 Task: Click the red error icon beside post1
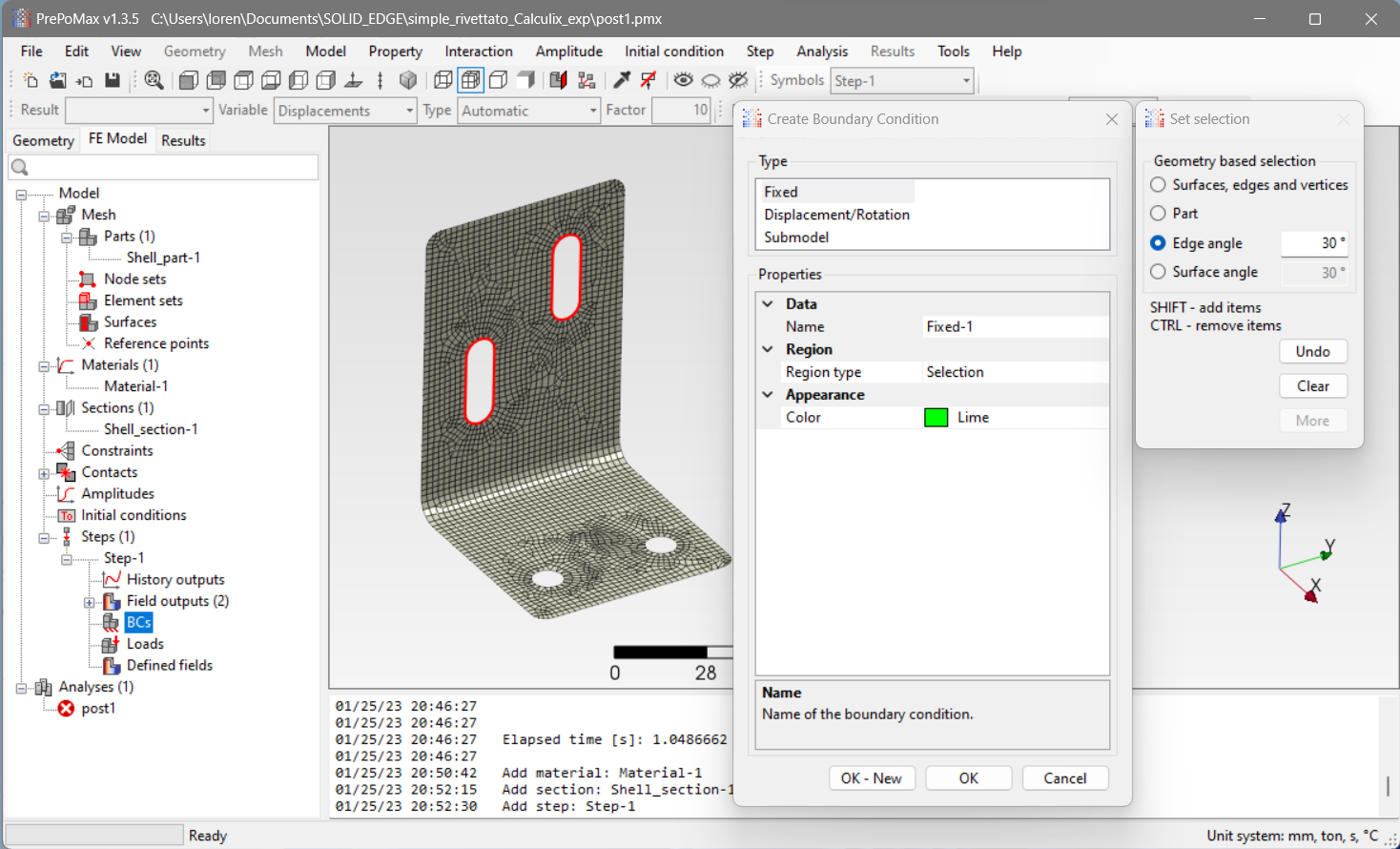66,708
